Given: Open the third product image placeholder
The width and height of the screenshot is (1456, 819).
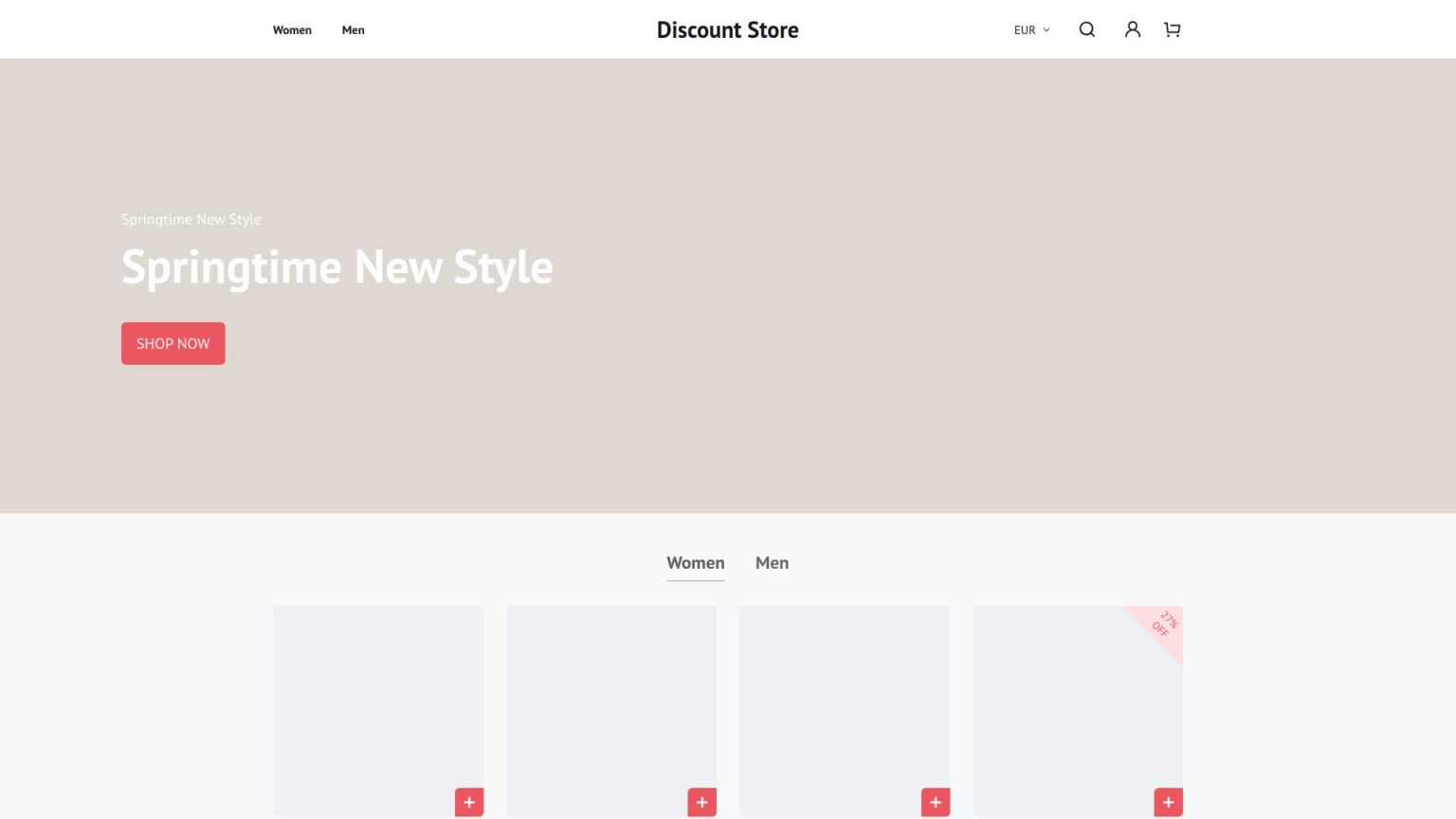Looking at the screenshot, I should (845, 701).
